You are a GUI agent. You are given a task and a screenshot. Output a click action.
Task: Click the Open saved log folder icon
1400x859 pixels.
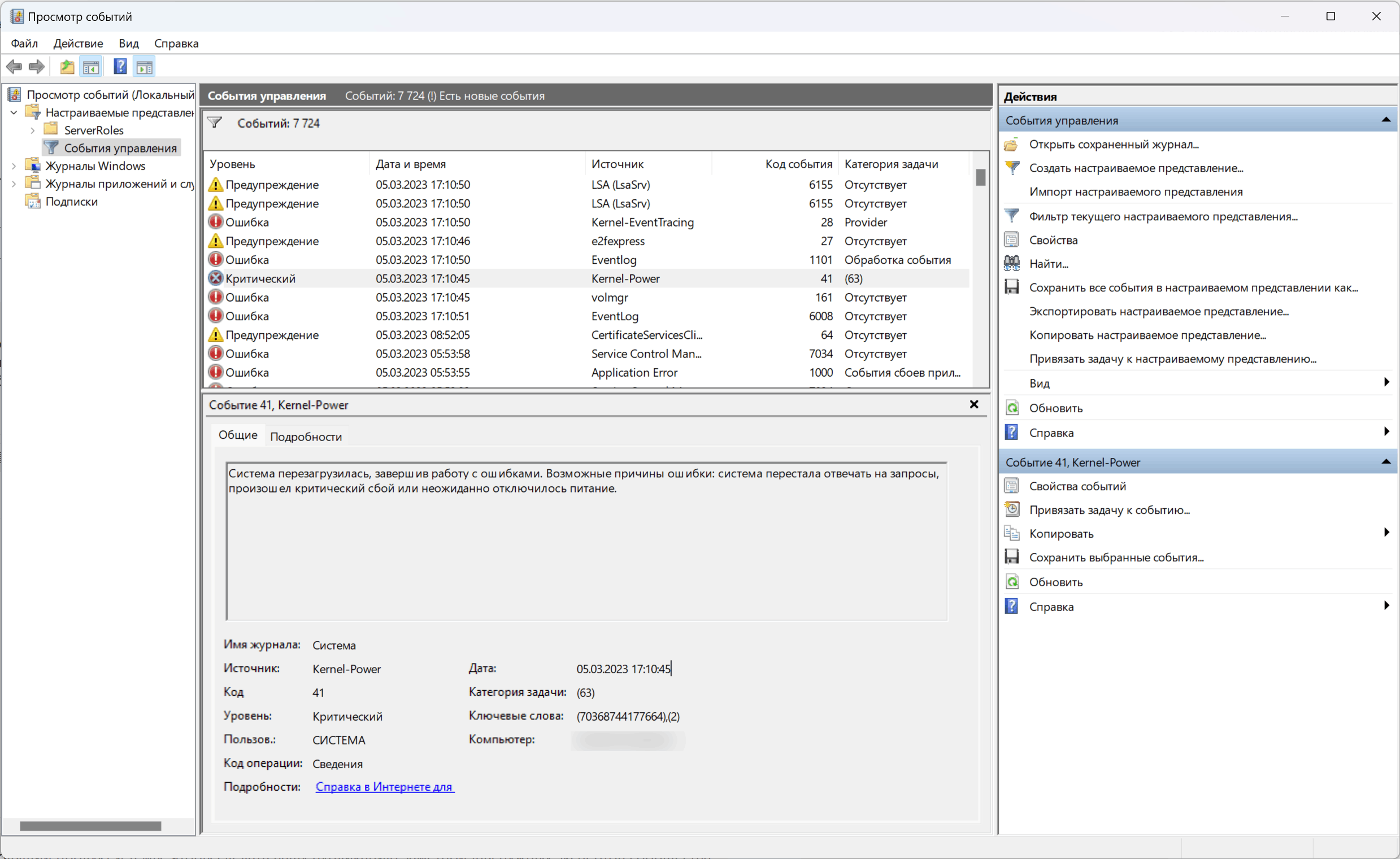click(1012, 145)
